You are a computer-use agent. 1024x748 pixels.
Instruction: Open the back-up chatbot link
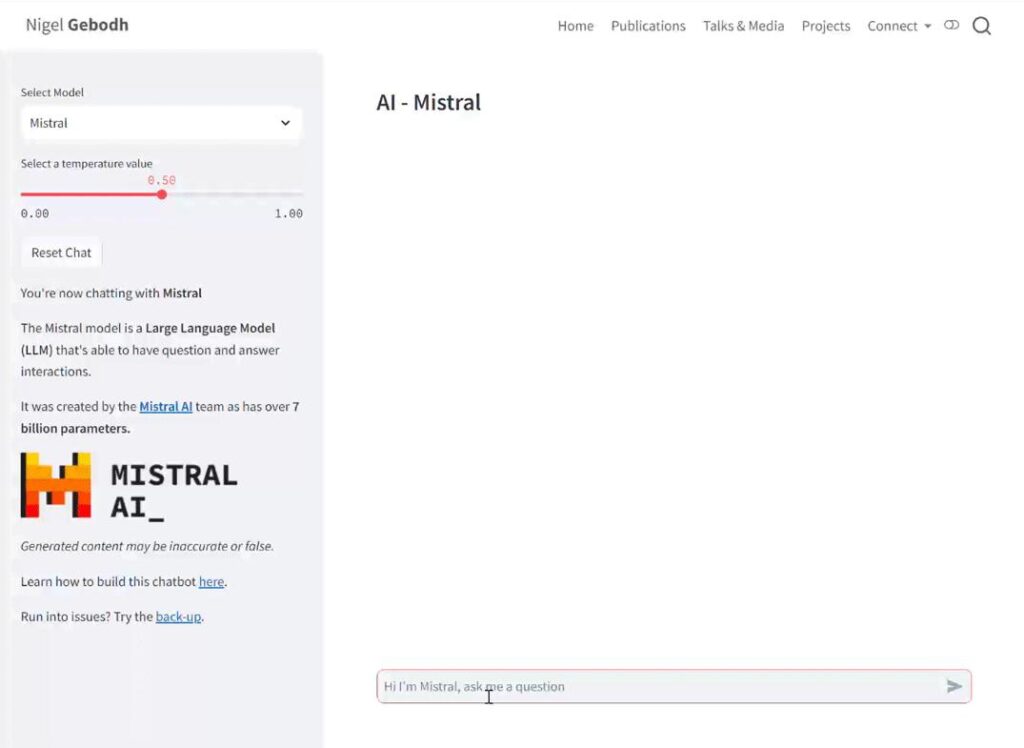click(x=178, y=617)
